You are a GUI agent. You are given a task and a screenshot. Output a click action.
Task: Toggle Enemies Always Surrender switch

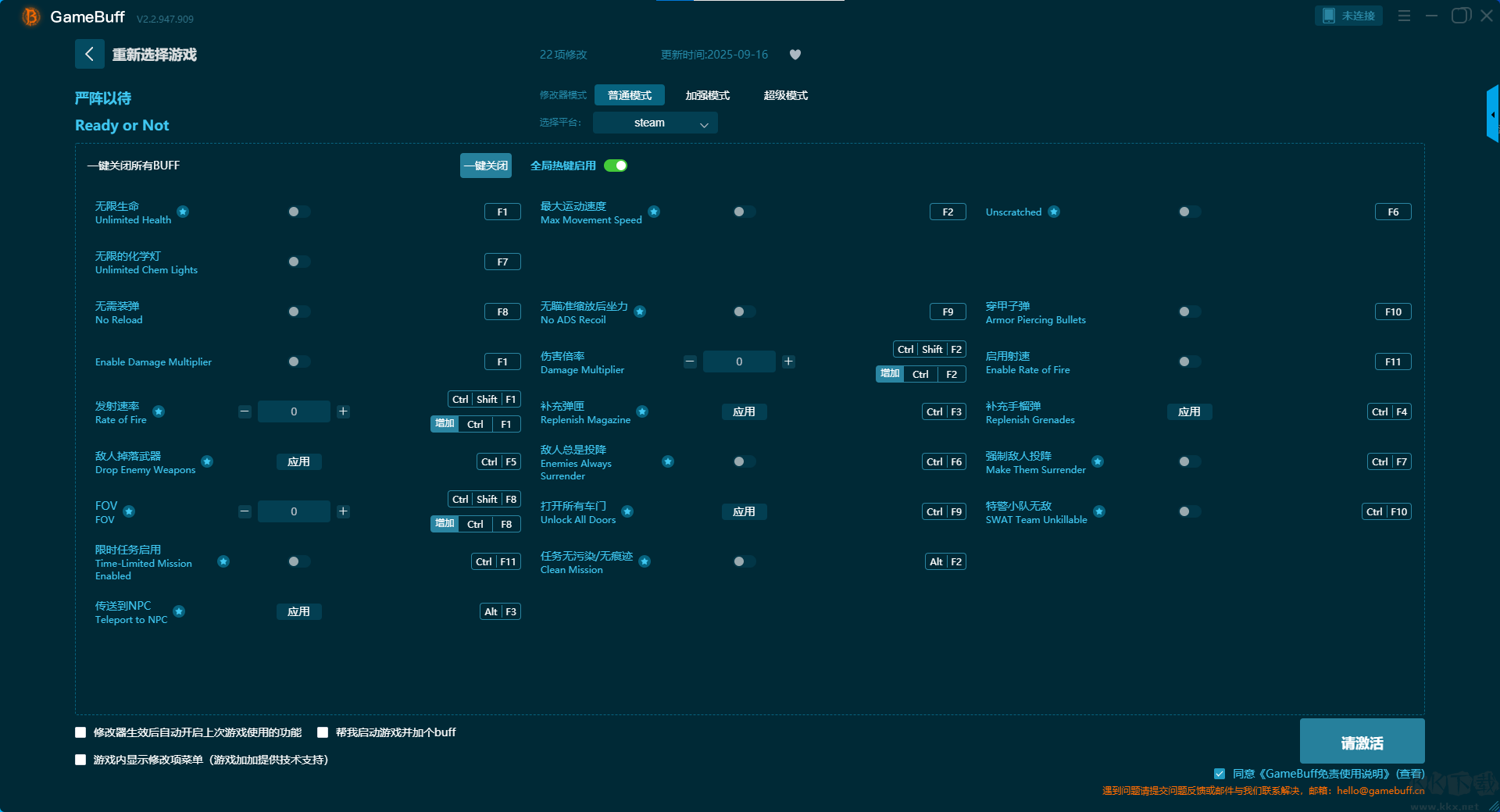[x=744, y=461]
